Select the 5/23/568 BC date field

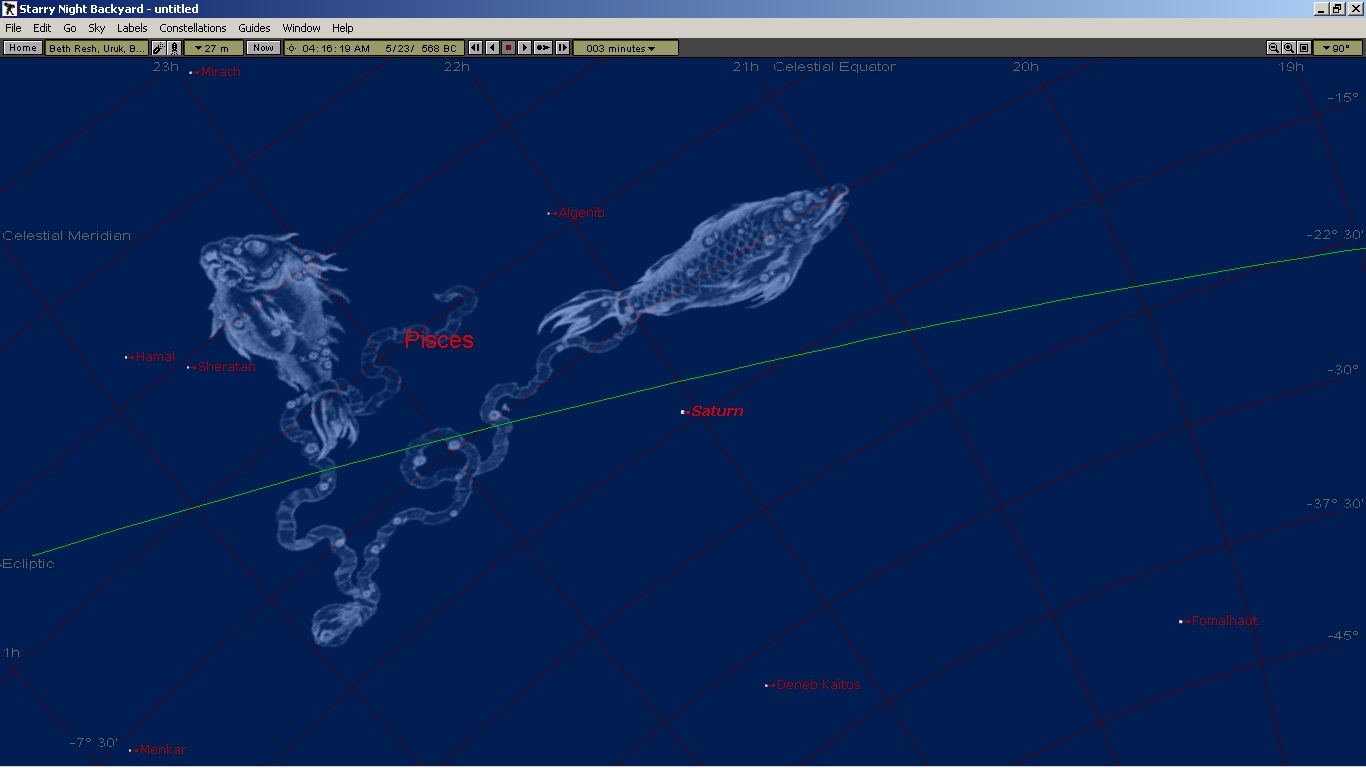tap(421, 48)
